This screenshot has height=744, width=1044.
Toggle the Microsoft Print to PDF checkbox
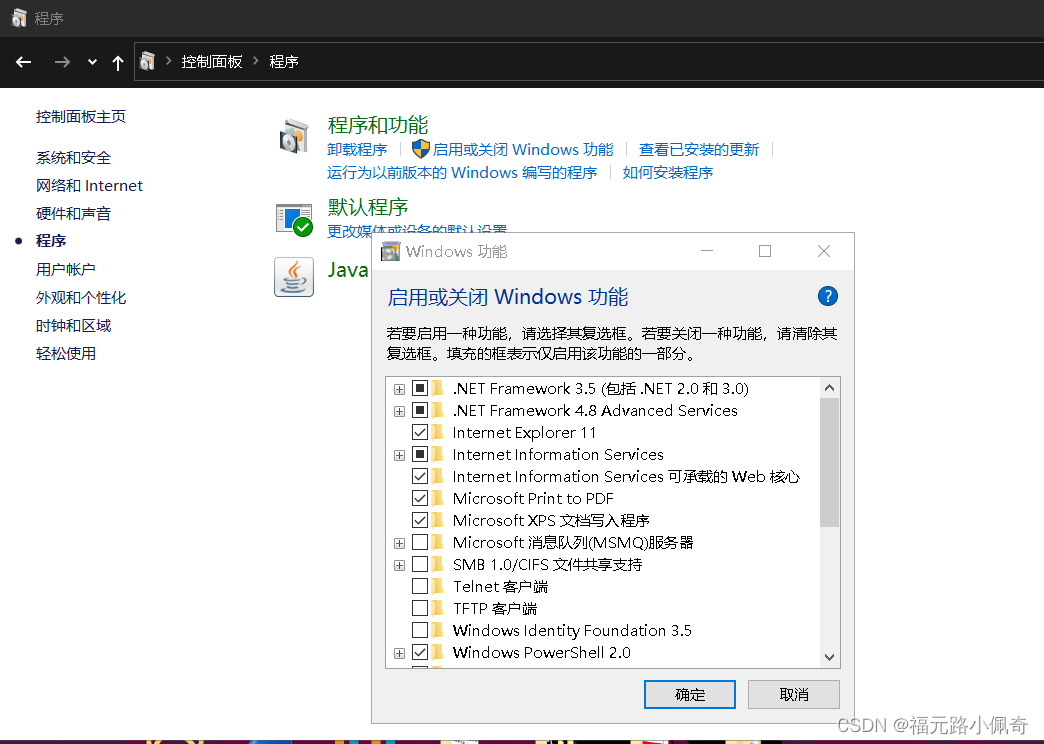[x=420, y=498]
